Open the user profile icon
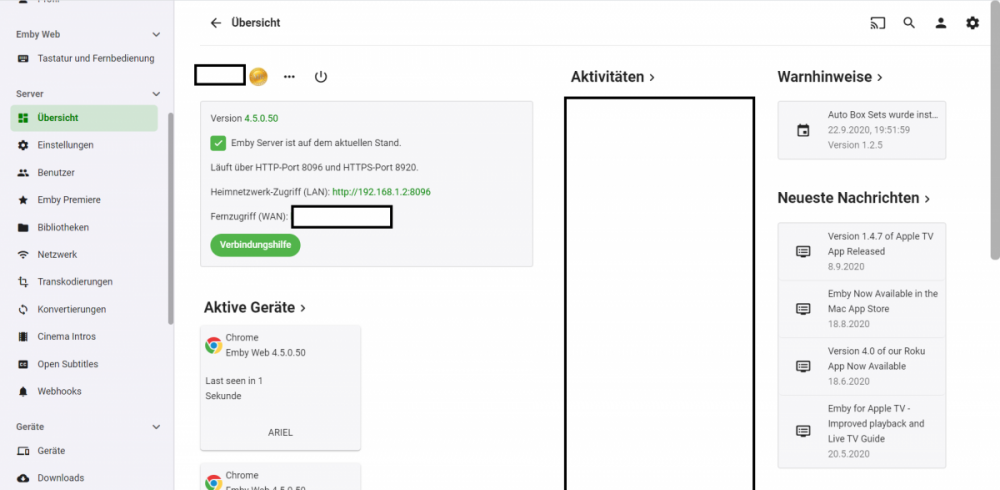The height and width of the screenshot is (490, 1000). 941,23
